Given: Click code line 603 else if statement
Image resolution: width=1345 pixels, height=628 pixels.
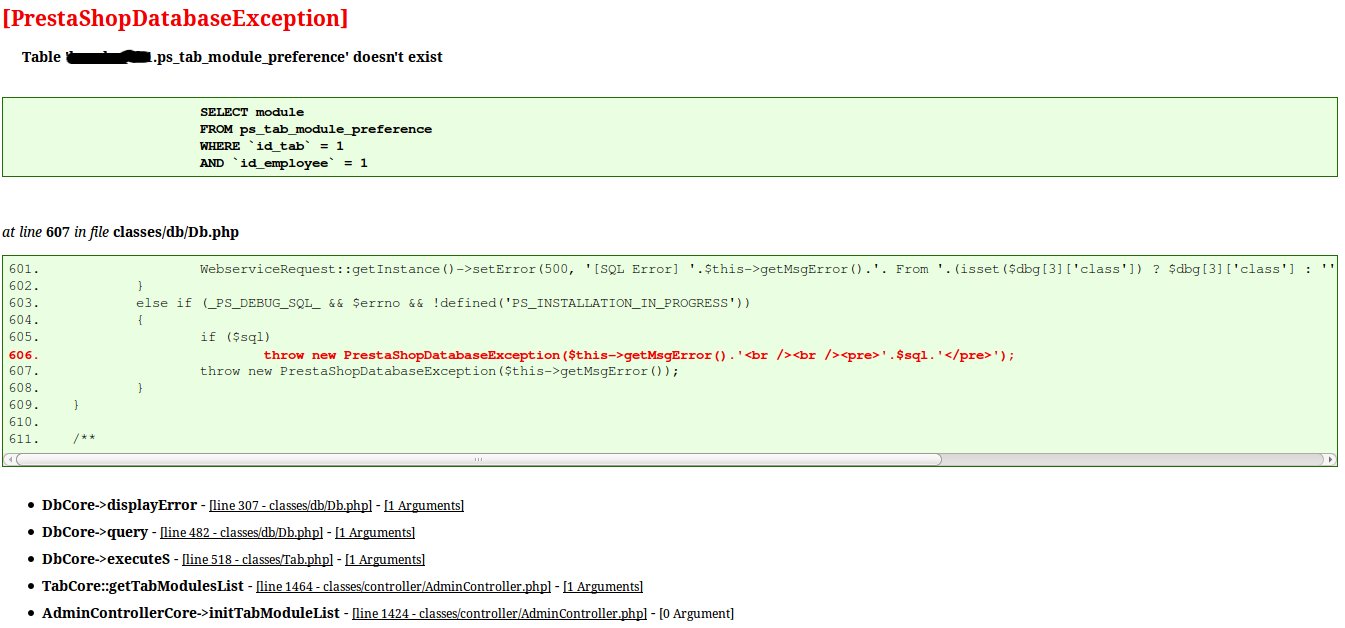Looking at the screenshot, I should [443, 303].
